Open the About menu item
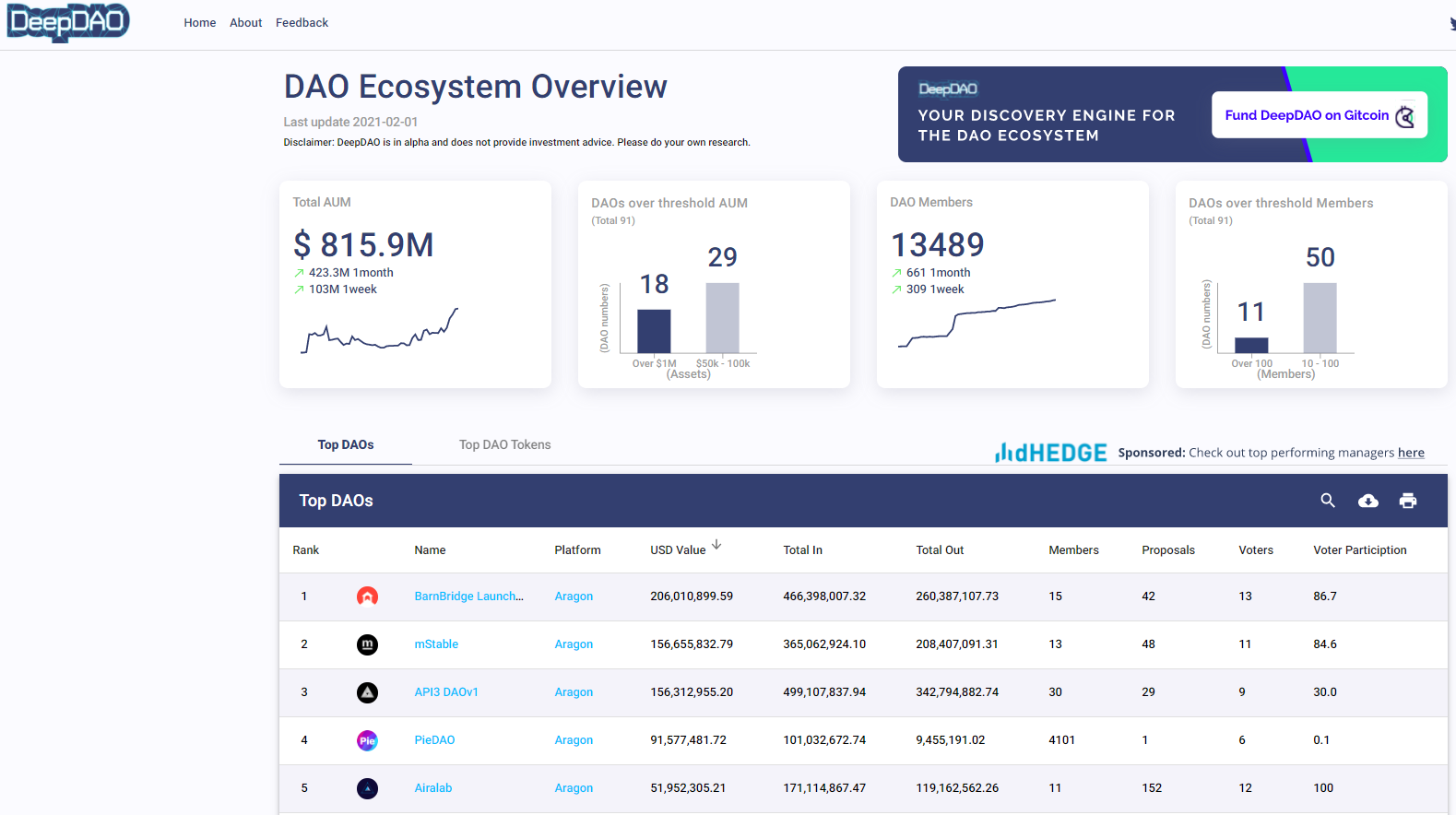The image size is (1456, 815). [246, 23]
